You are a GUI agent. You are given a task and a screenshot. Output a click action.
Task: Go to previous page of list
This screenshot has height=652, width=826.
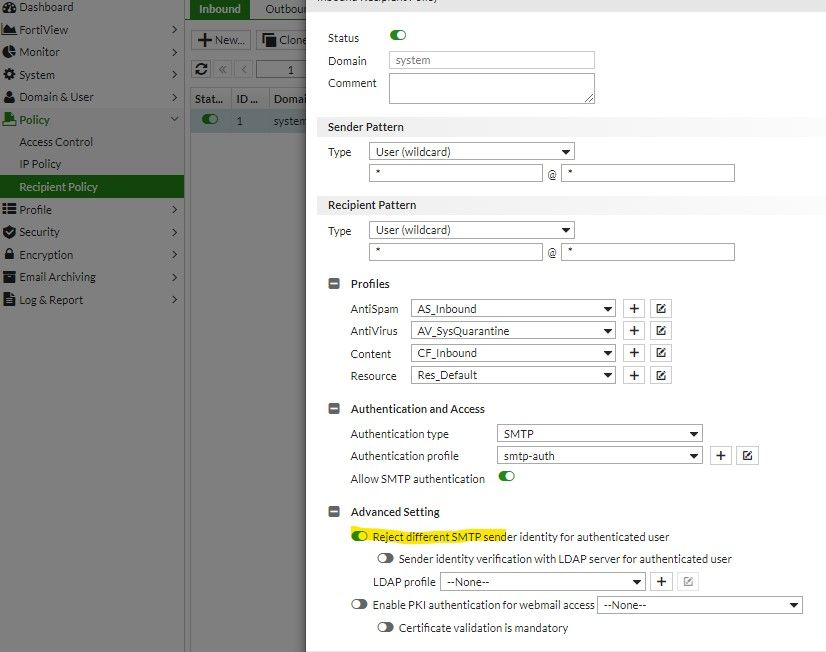[x=243, y=69]
